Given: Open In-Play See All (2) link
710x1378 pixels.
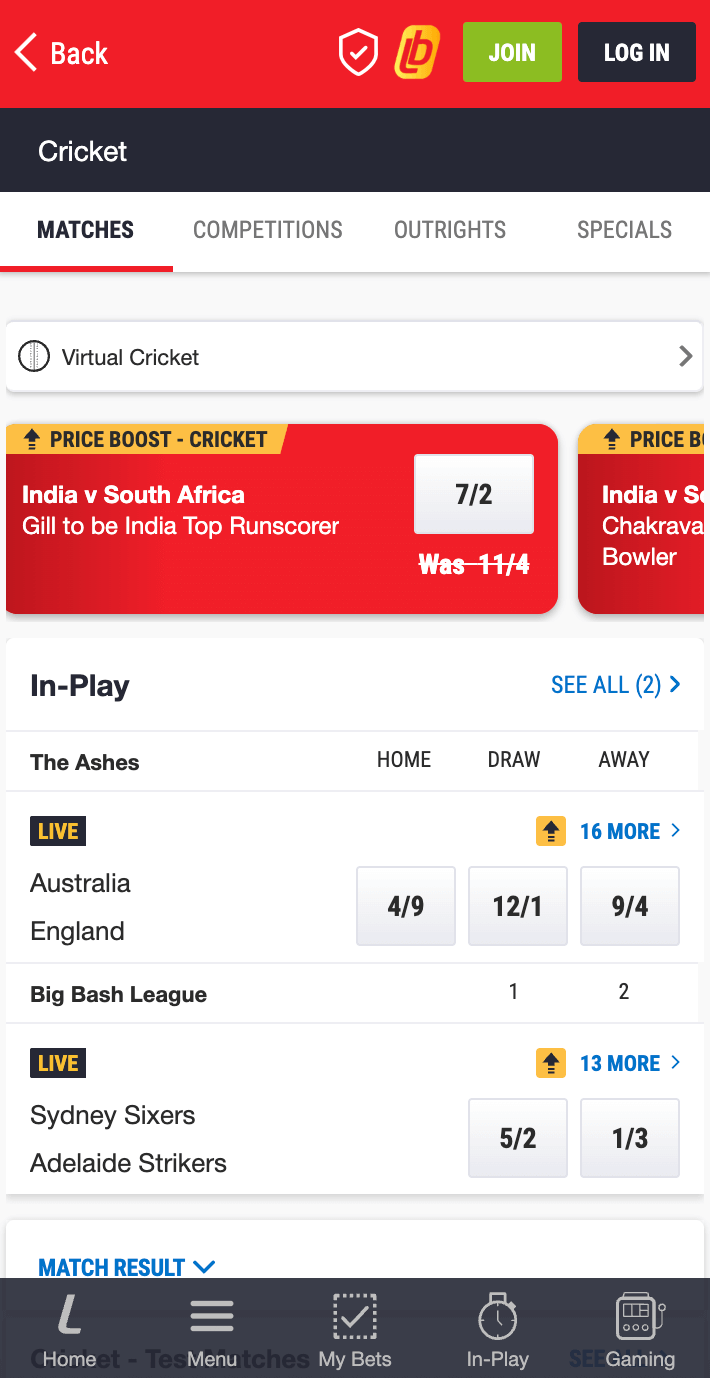Looking at the screenshot, I should 616,685.
